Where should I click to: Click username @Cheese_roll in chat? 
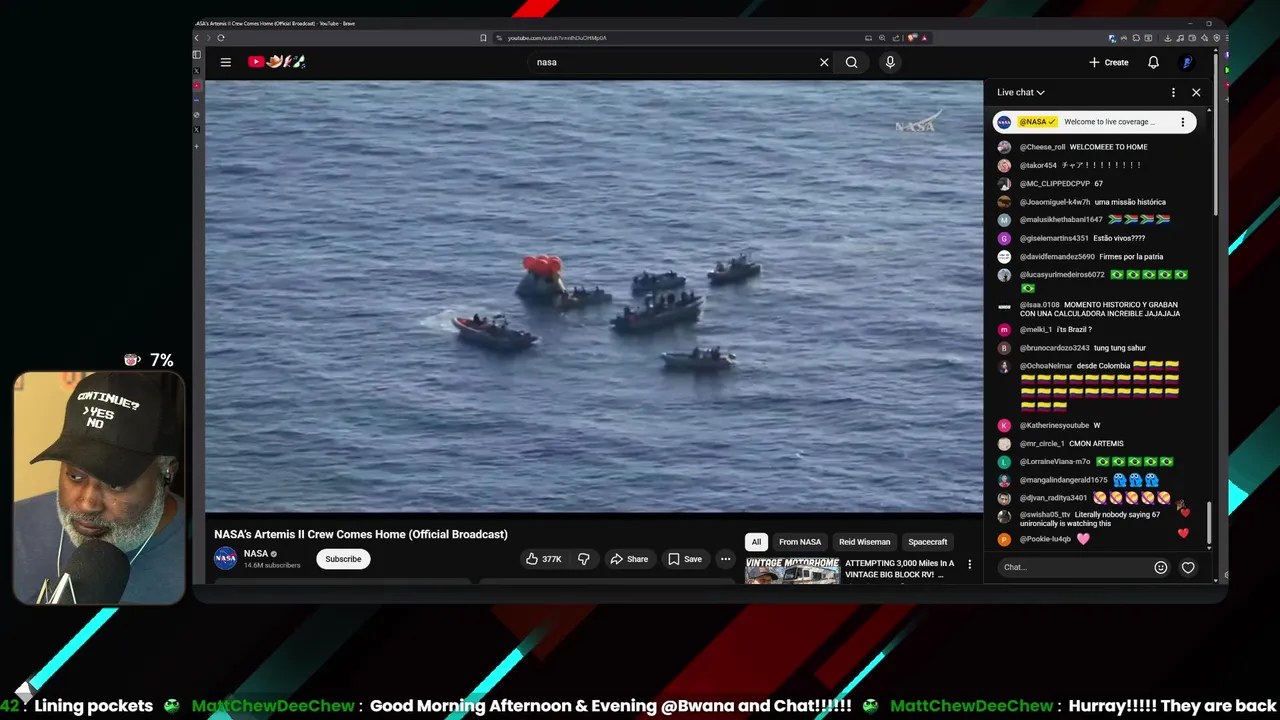tap(1042, 147)
